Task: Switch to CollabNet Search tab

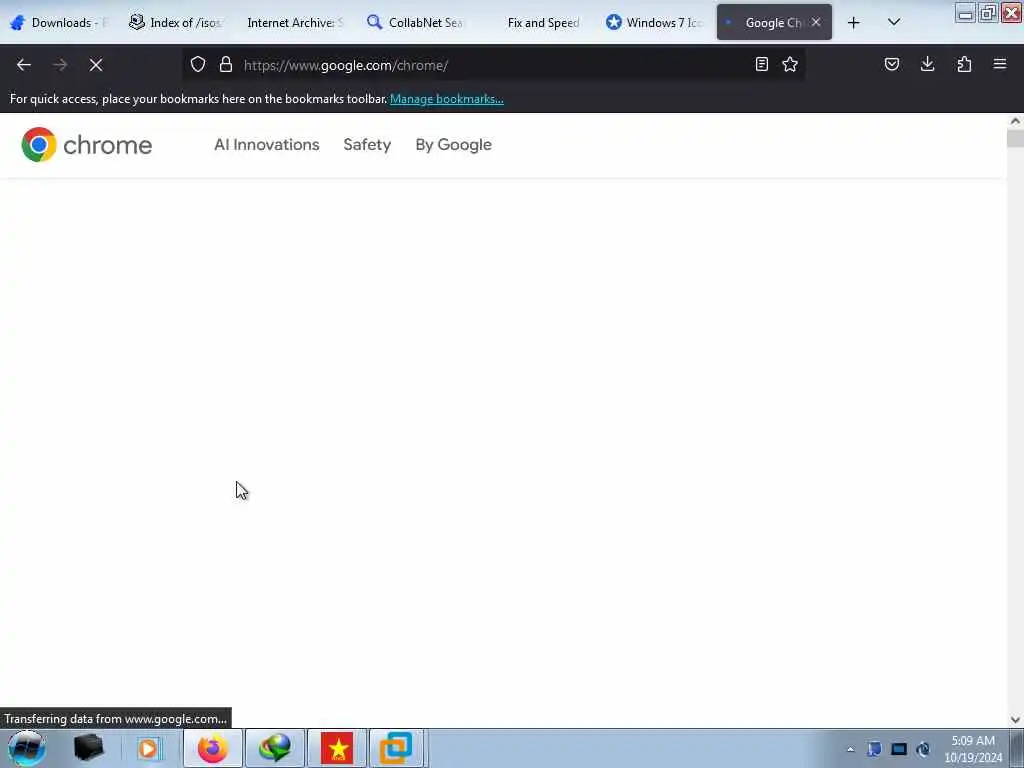Action: [x=416, y=23]
